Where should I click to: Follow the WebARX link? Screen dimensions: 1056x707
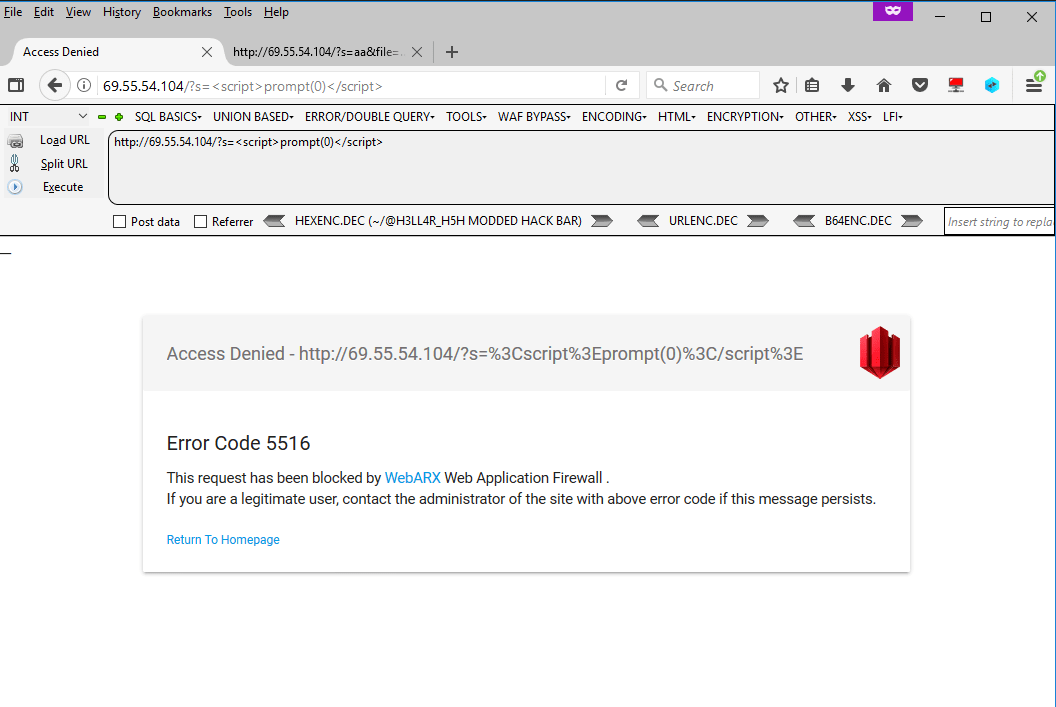click(x=412, y=478)
